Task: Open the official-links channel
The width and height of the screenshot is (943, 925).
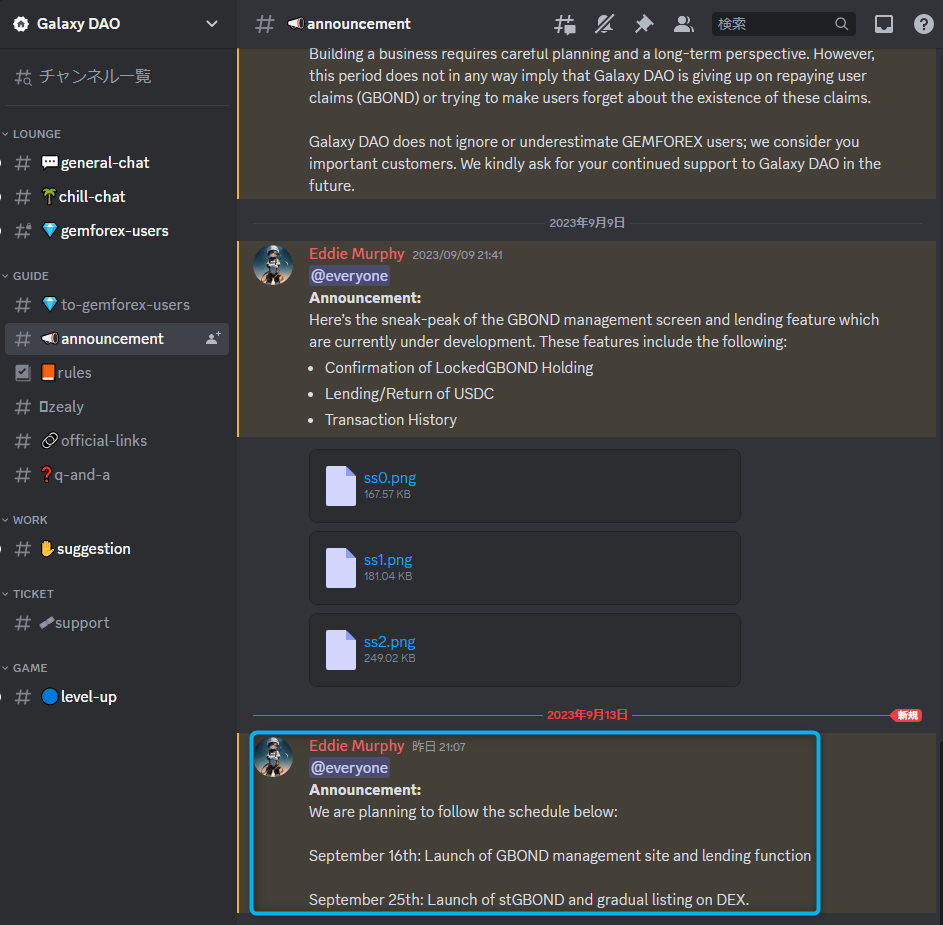Action: (x=117, y=441)
